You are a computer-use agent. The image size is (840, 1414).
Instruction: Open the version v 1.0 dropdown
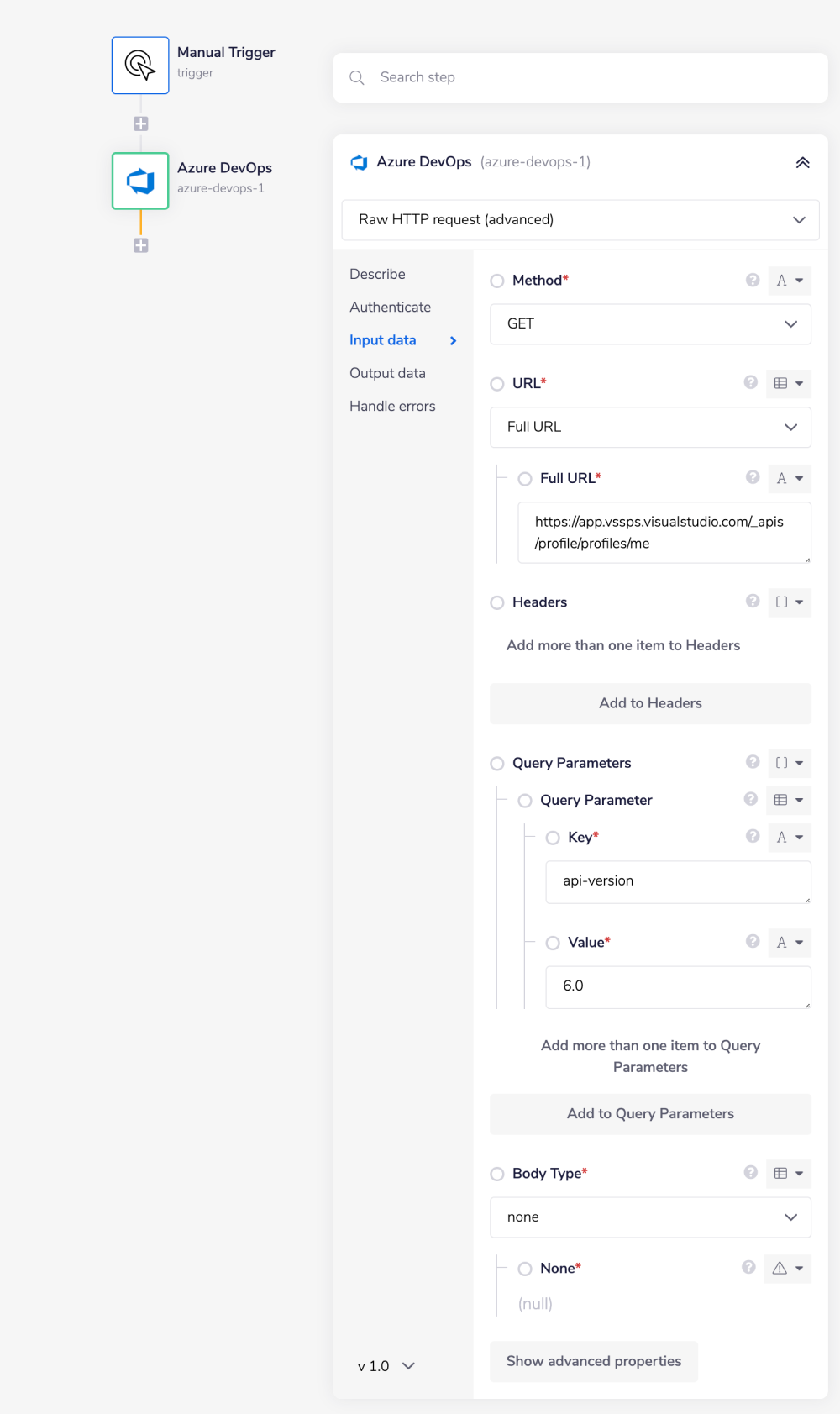(386, 1366)
